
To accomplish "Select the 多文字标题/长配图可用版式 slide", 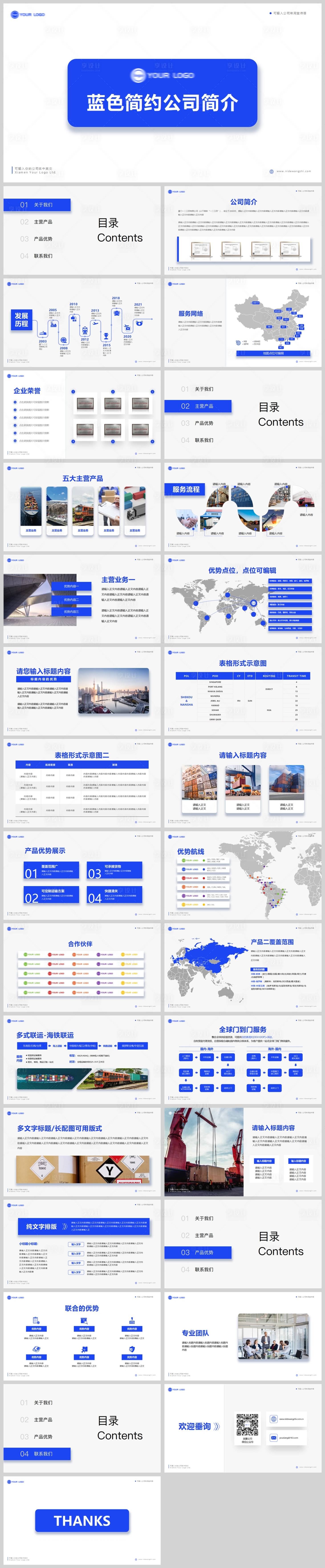I will tap(82, 1152).
